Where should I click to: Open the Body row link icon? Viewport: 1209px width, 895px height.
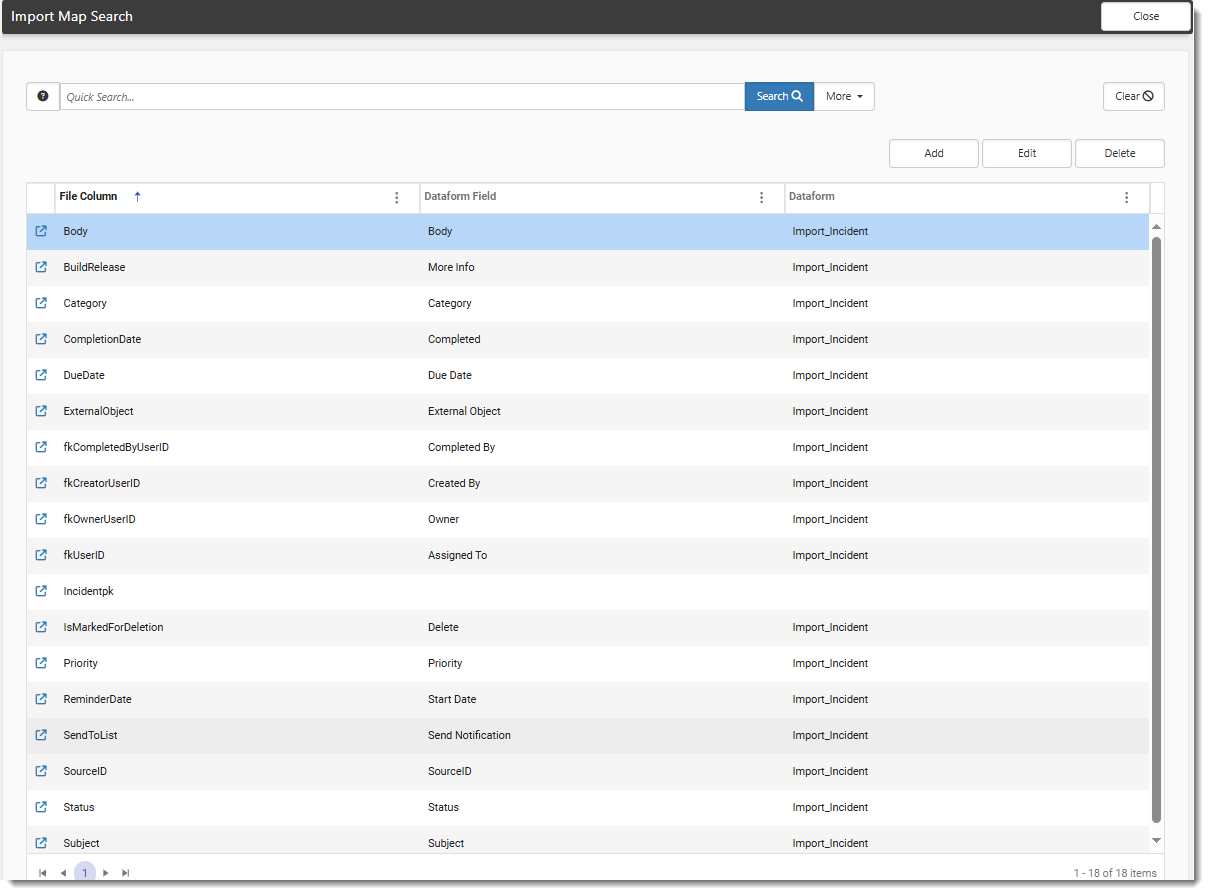(x=41, y=231)
